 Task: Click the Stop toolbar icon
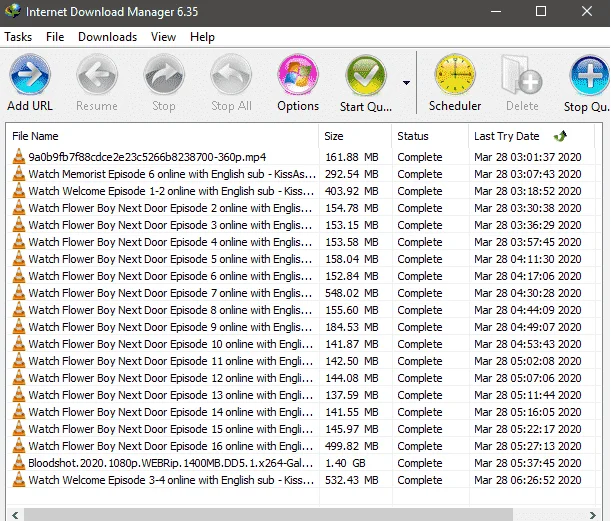[164, 74]
